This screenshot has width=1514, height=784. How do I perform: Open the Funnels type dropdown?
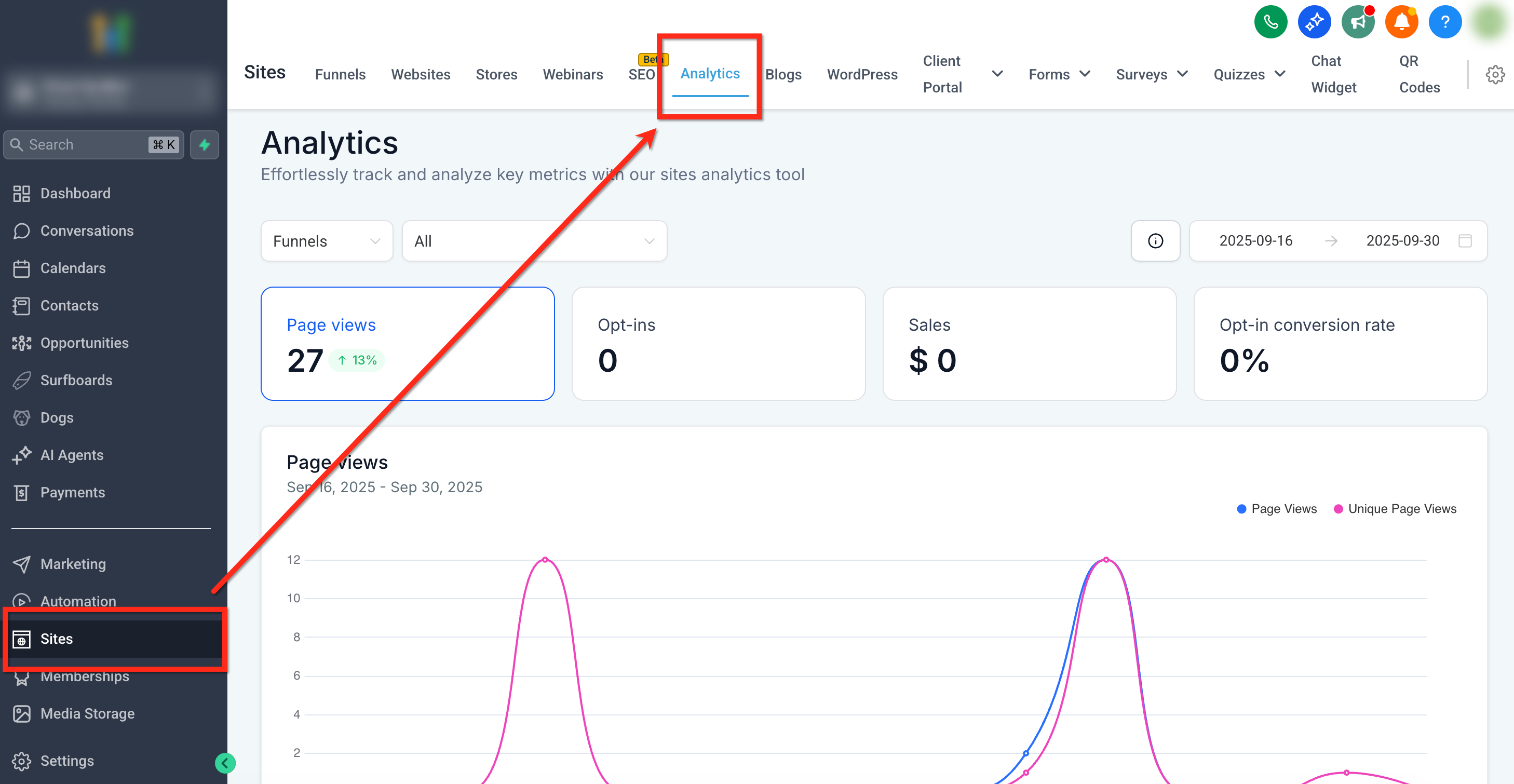326,241
